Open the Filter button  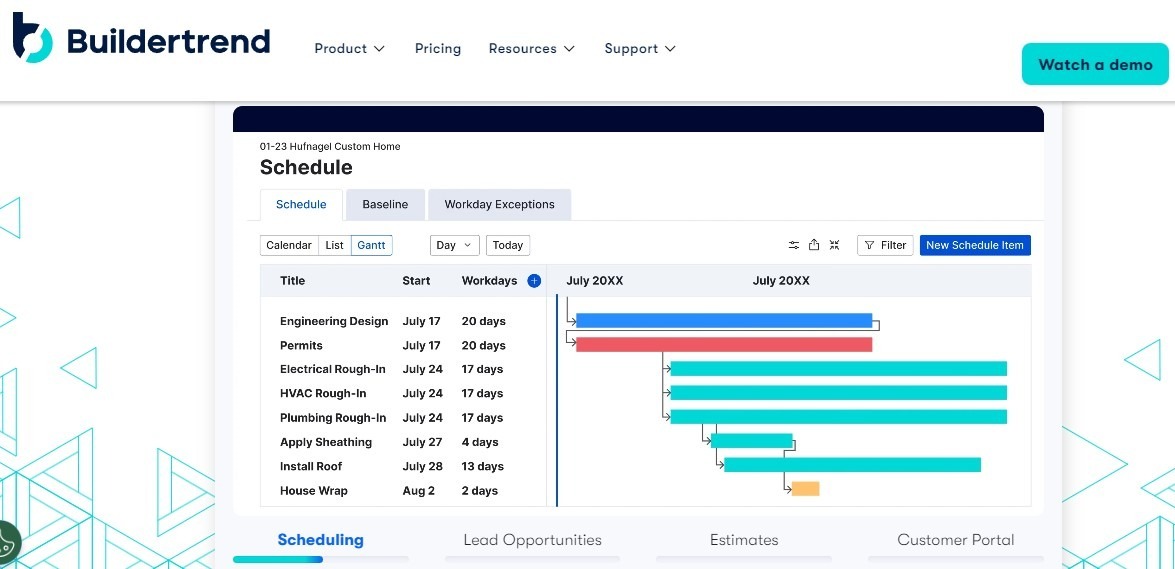pos(885,245)
